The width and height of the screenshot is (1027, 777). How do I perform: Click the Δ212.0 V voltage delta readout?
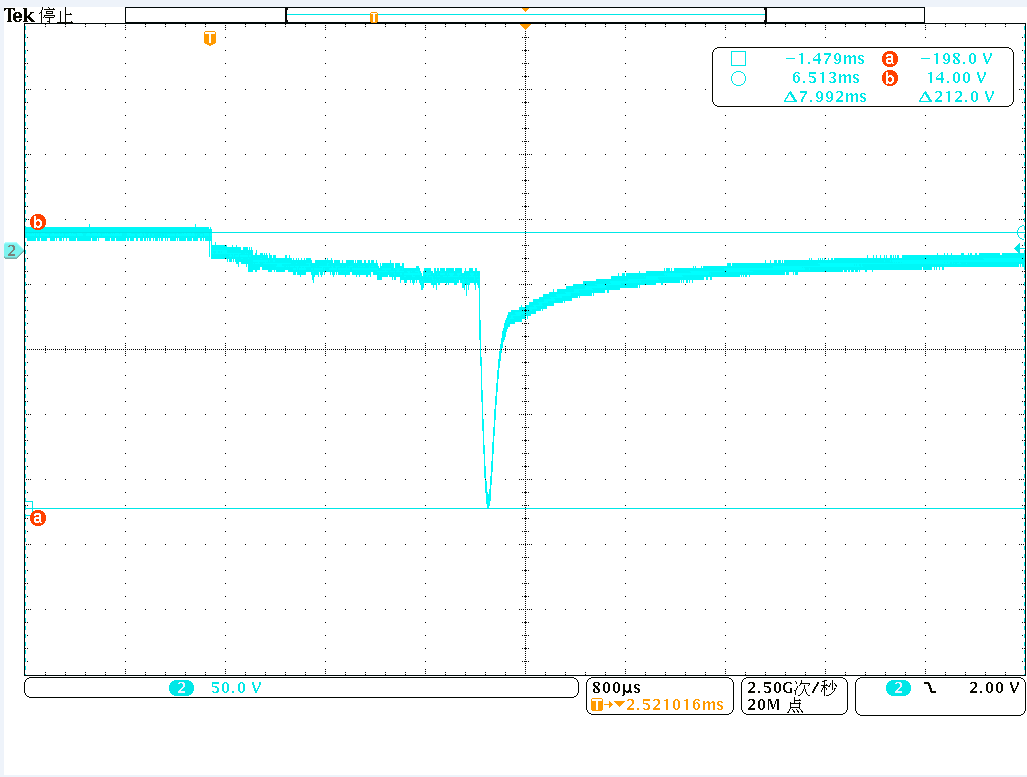click(956, 97)
